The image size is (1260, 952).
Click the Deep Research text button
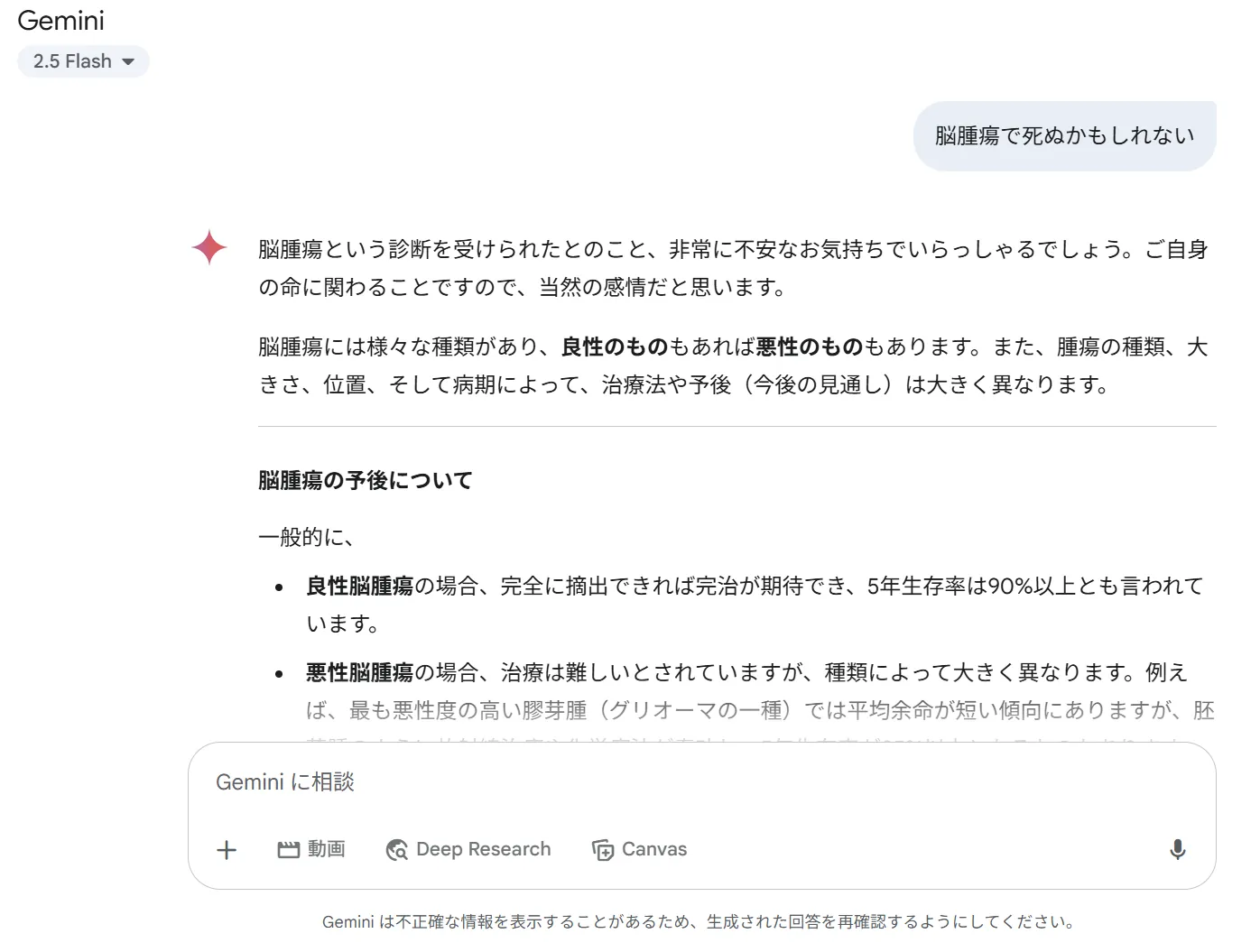click(484, 849)
